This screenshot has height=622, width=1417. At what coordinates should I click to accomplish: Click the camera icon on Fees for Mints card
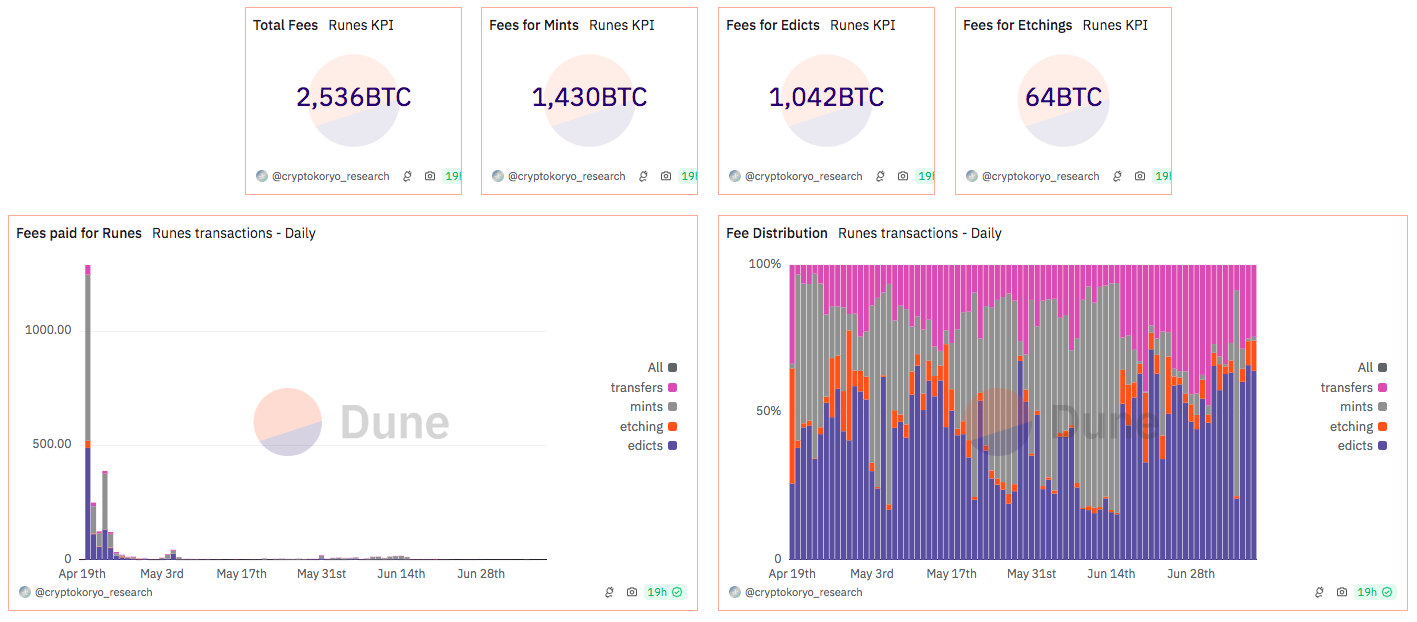pyautogui.click(x=666, y=176)
